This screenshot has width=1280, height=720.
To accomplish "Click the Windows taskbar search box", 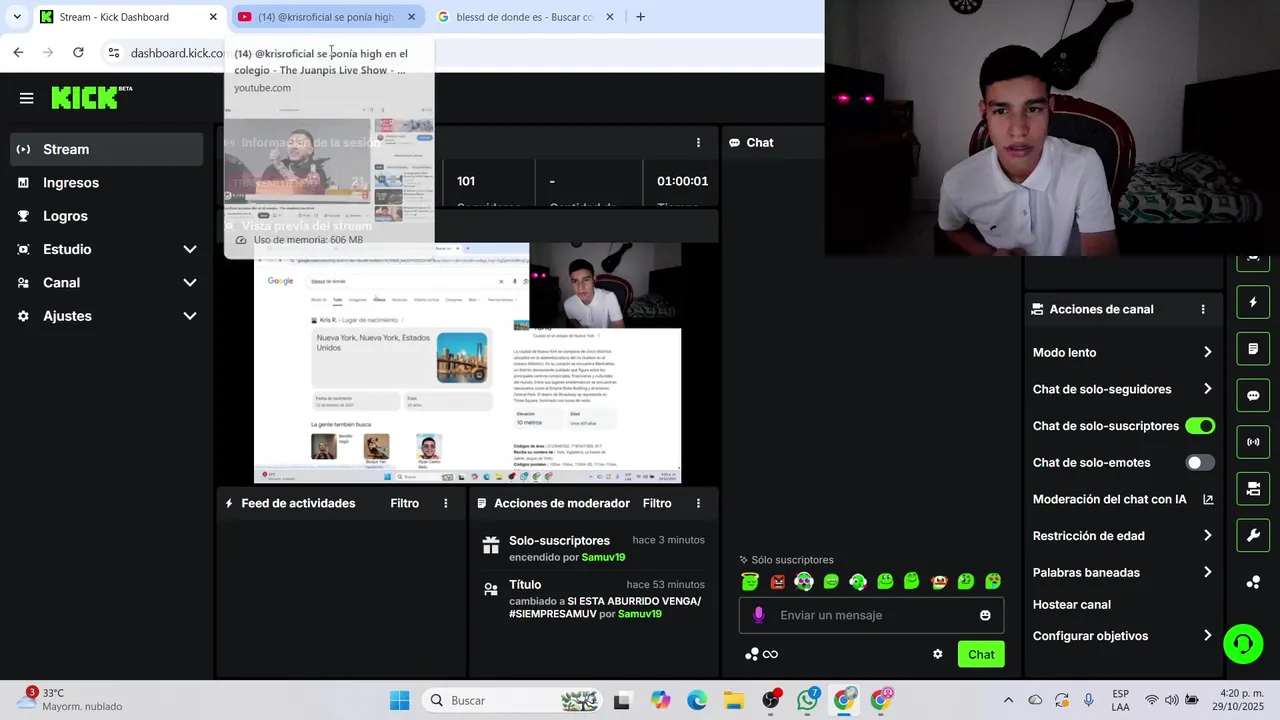I will tap(513, 700).
